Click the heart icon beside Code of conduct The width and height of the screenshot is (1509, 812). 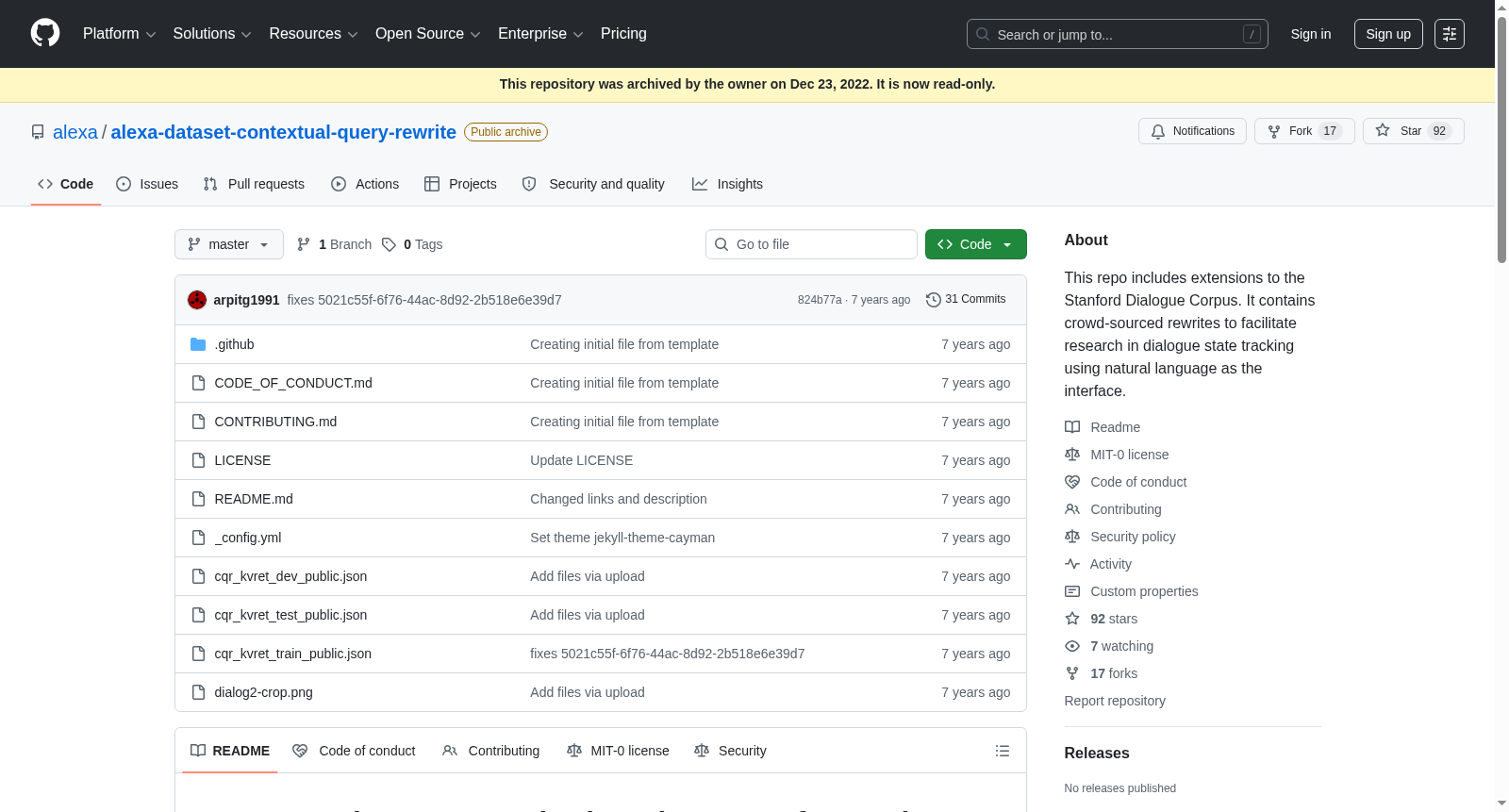pos(1072,482)
